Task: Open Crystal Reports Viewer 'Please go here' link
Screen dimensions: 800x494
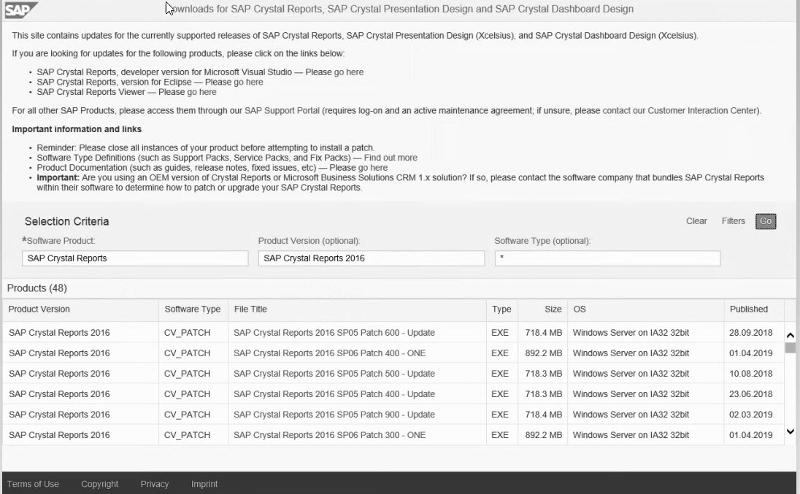Action: click(187, 92)
